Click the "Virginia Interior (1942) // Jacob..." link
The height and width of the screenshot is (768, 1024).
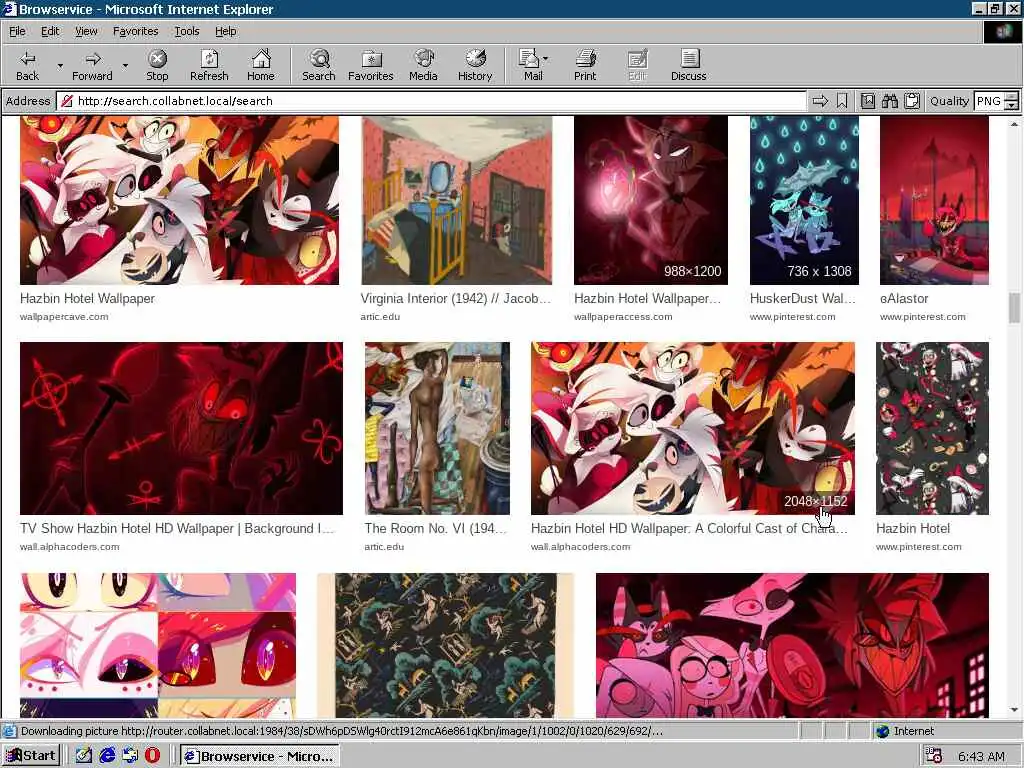point(456,298)
